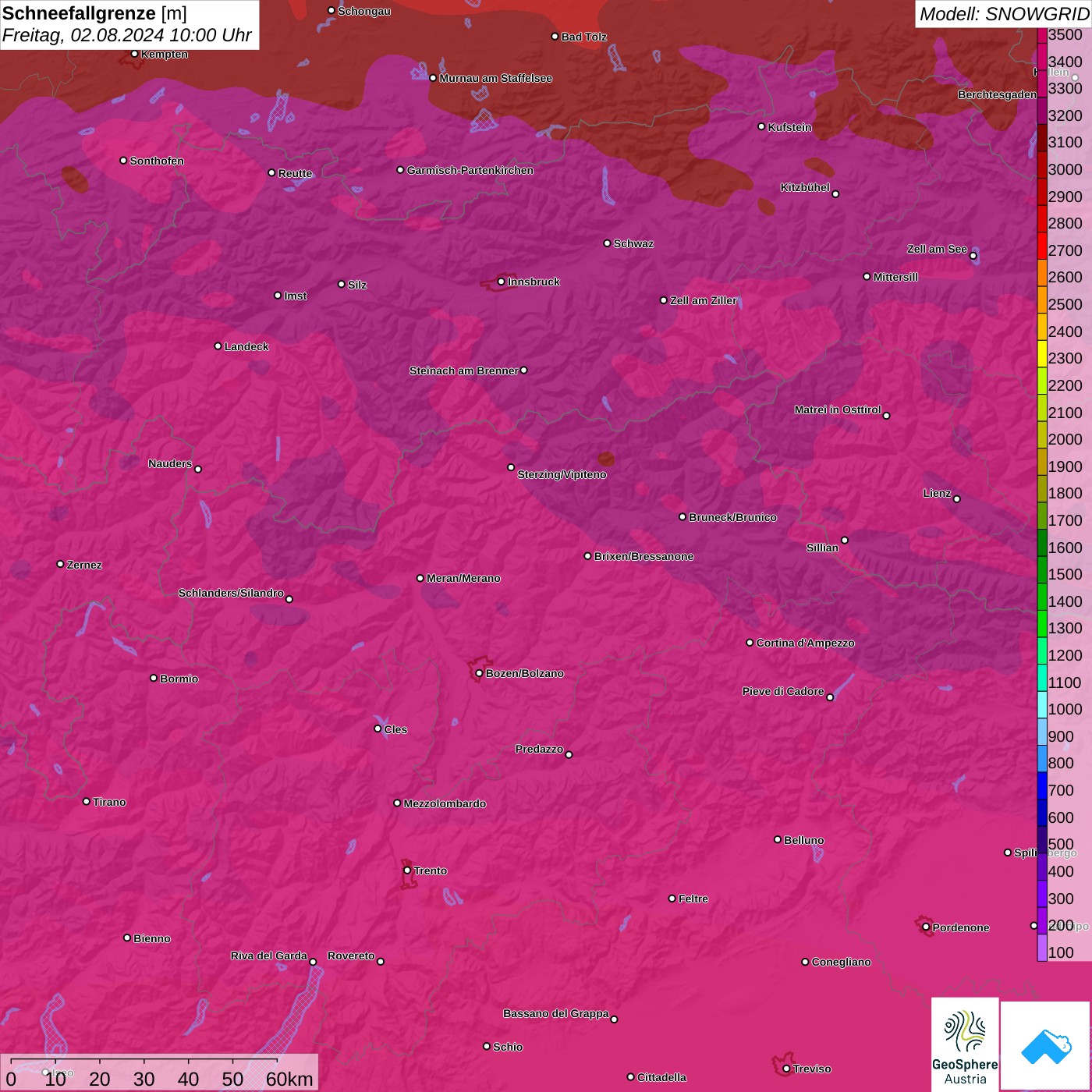Click the Riva del Garda marker
Screen dimensions: 1092x1092
pyautogui.click(x=313, y=962)
